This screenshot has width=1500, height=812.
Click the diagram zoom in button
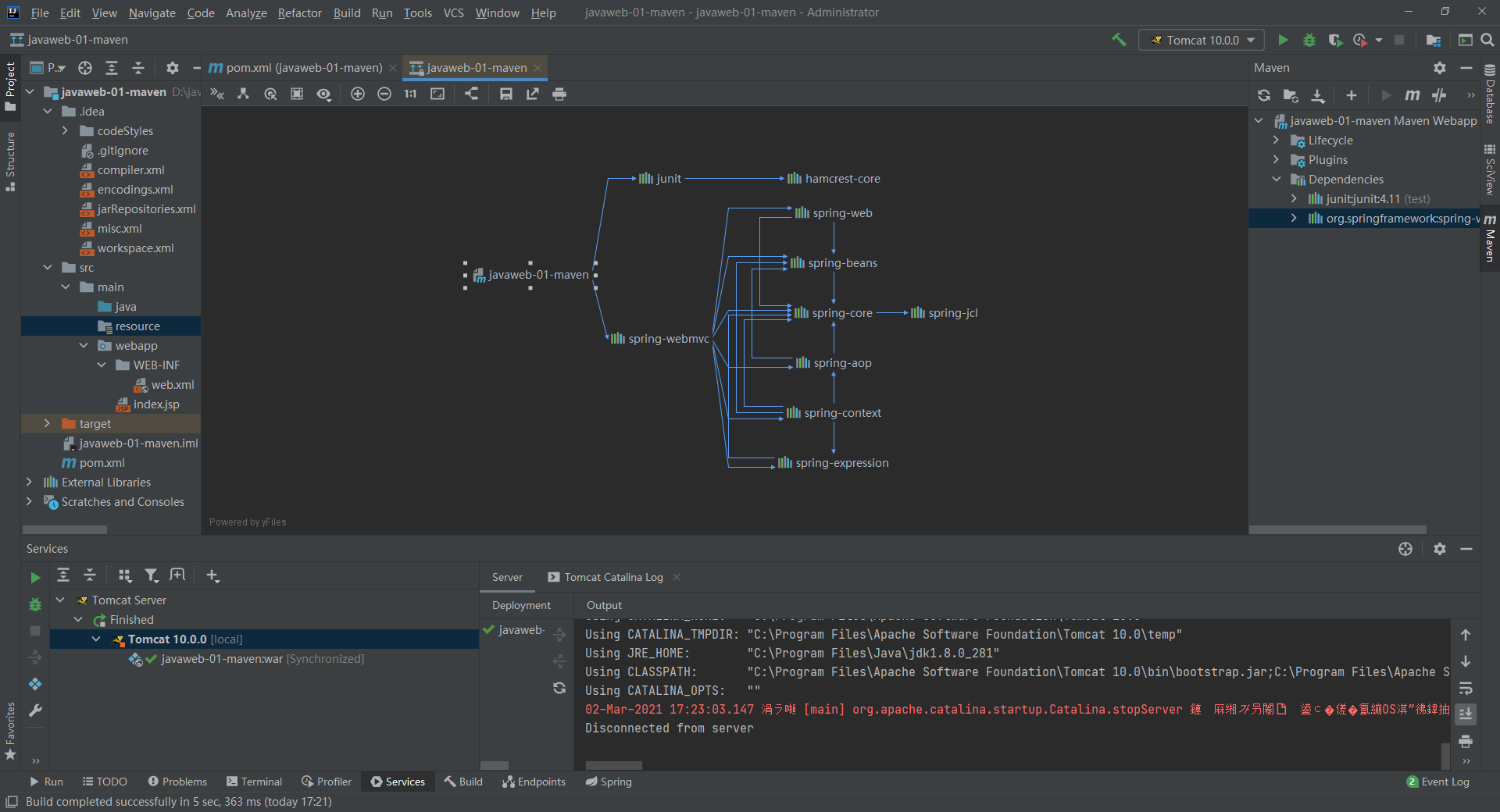pos(358,94)
